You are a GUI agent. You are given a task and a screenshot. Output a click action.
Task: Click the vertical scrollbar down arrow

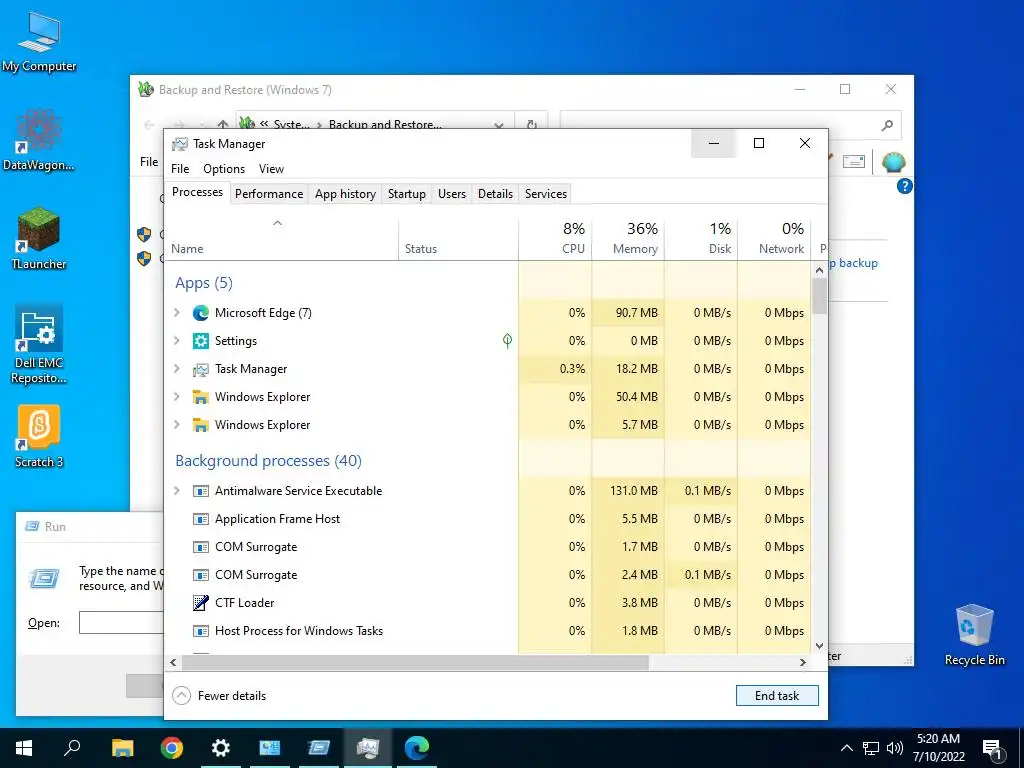coord(820,646)
